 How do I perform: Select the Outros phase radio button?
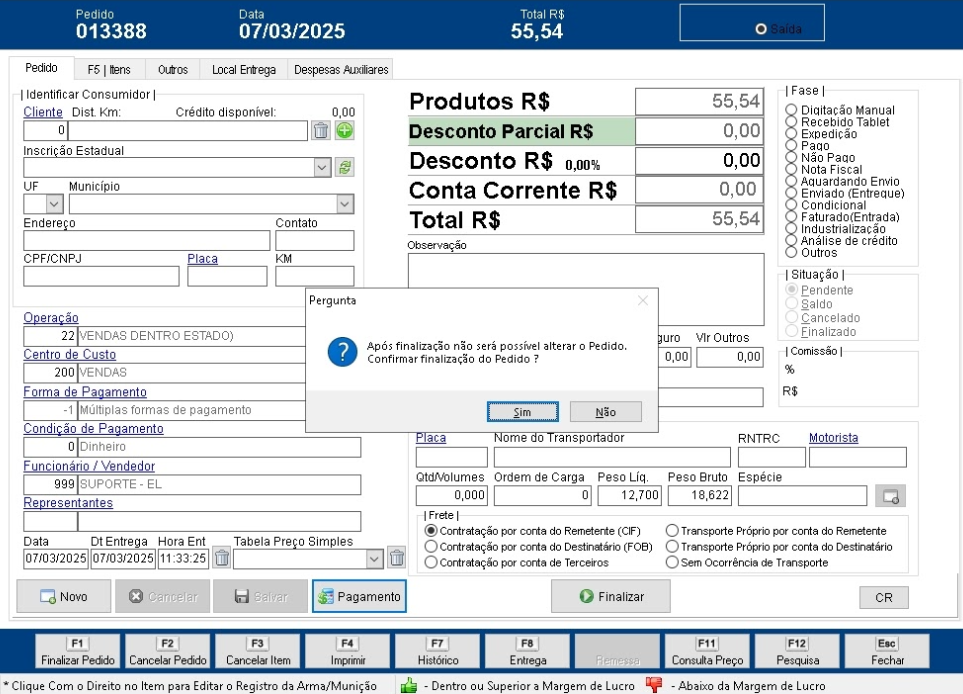[x=791, y=252]
